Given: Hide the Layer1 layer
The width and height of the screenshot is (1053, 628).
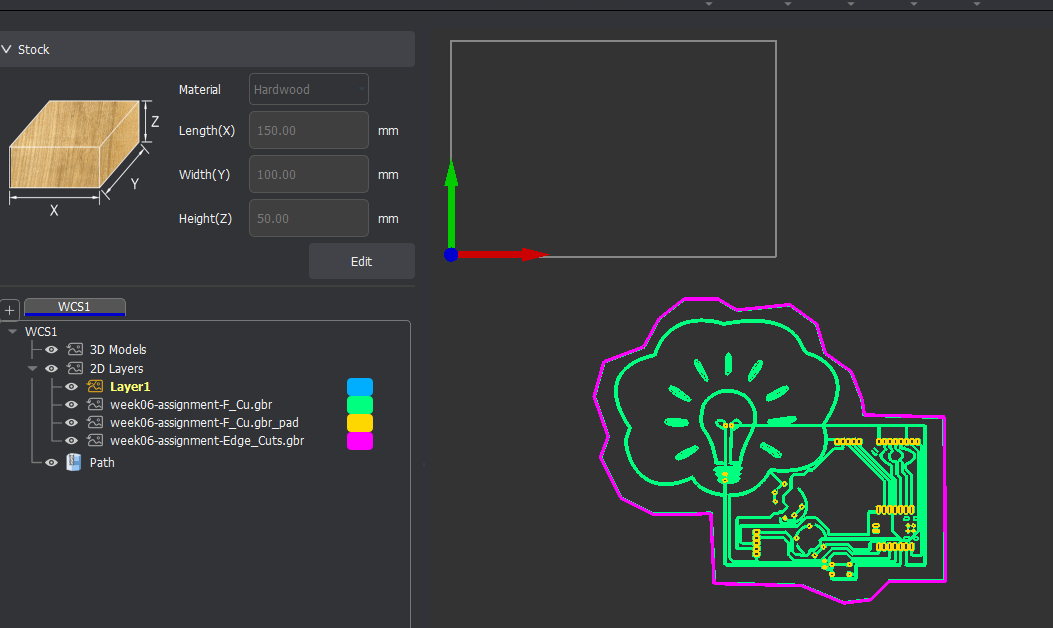Looking at the screenshot, I should (71, 386).
